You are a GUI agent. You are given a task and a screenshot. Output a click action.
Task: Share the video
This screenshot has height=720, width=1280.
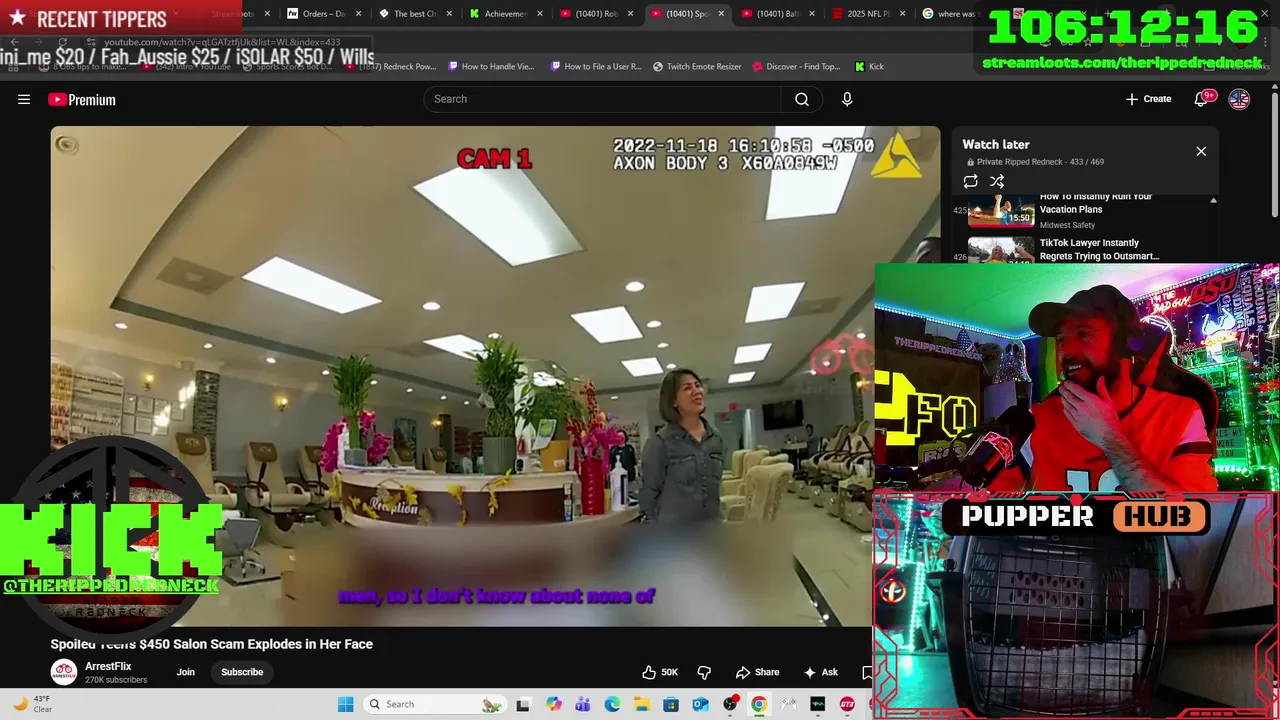click(x=758, y=672)
